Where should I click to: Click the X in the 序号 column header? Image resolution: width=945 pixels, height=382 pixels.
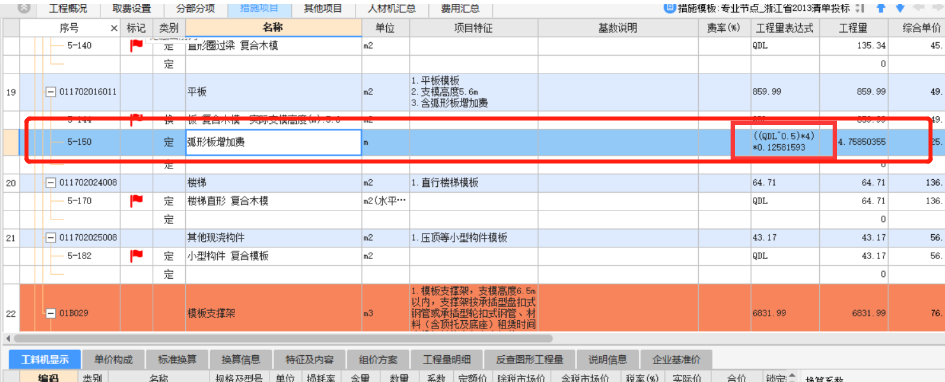115,28
